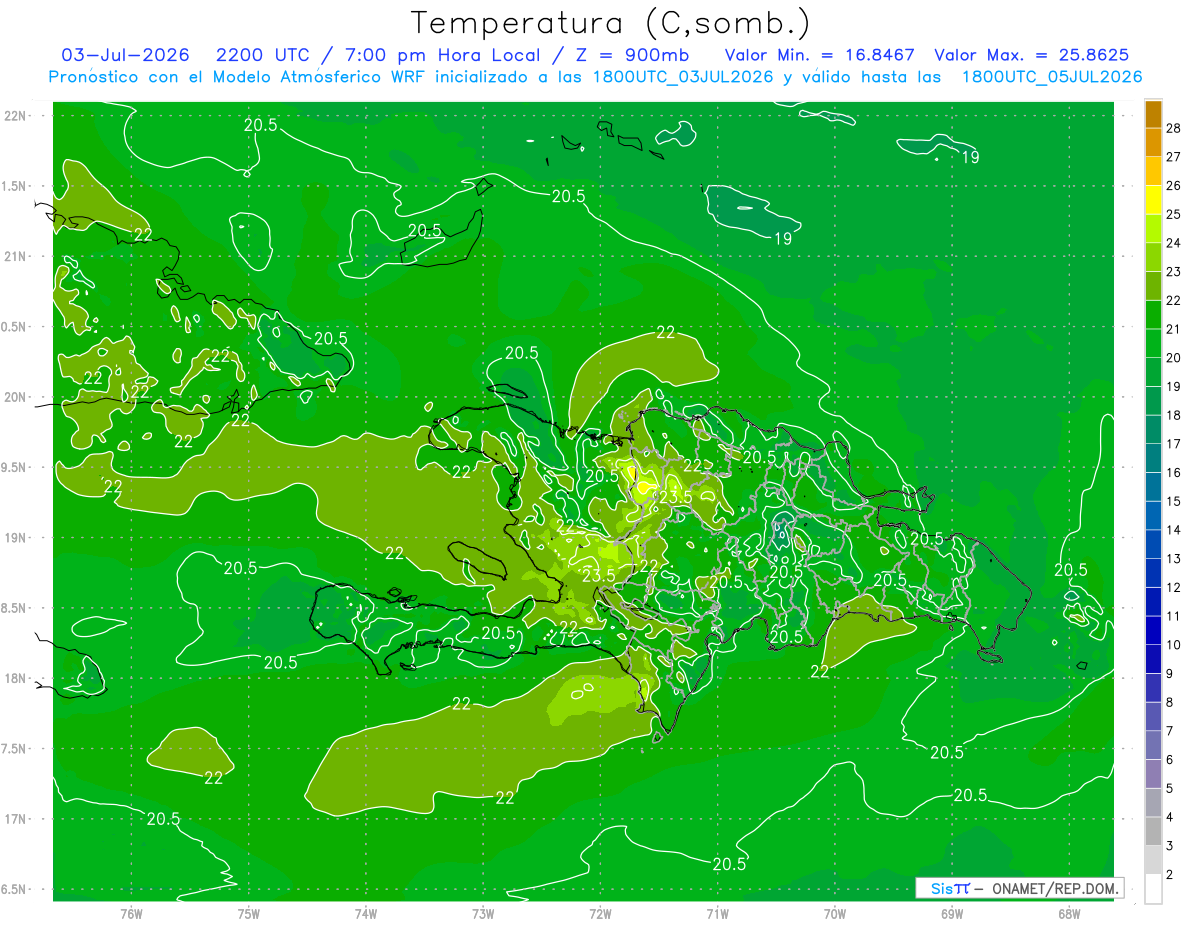Pick the teal legend swatch between 16 and 17
Screen dimensions: 1200x927
(1153, 458)
